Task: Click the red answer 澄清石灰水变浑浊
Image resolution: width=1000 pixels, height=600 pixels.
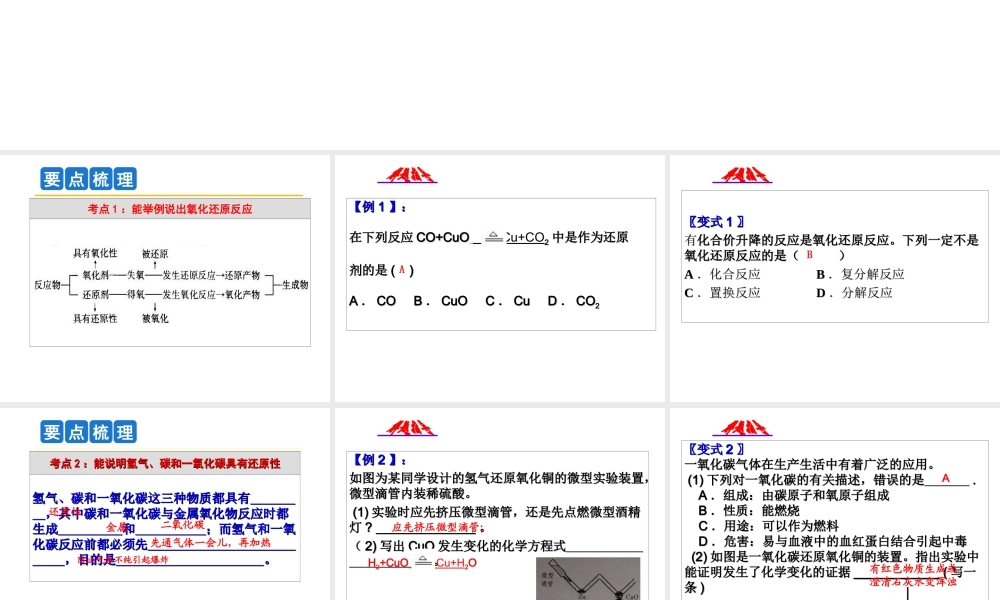Action: click(x=913, y=582)
